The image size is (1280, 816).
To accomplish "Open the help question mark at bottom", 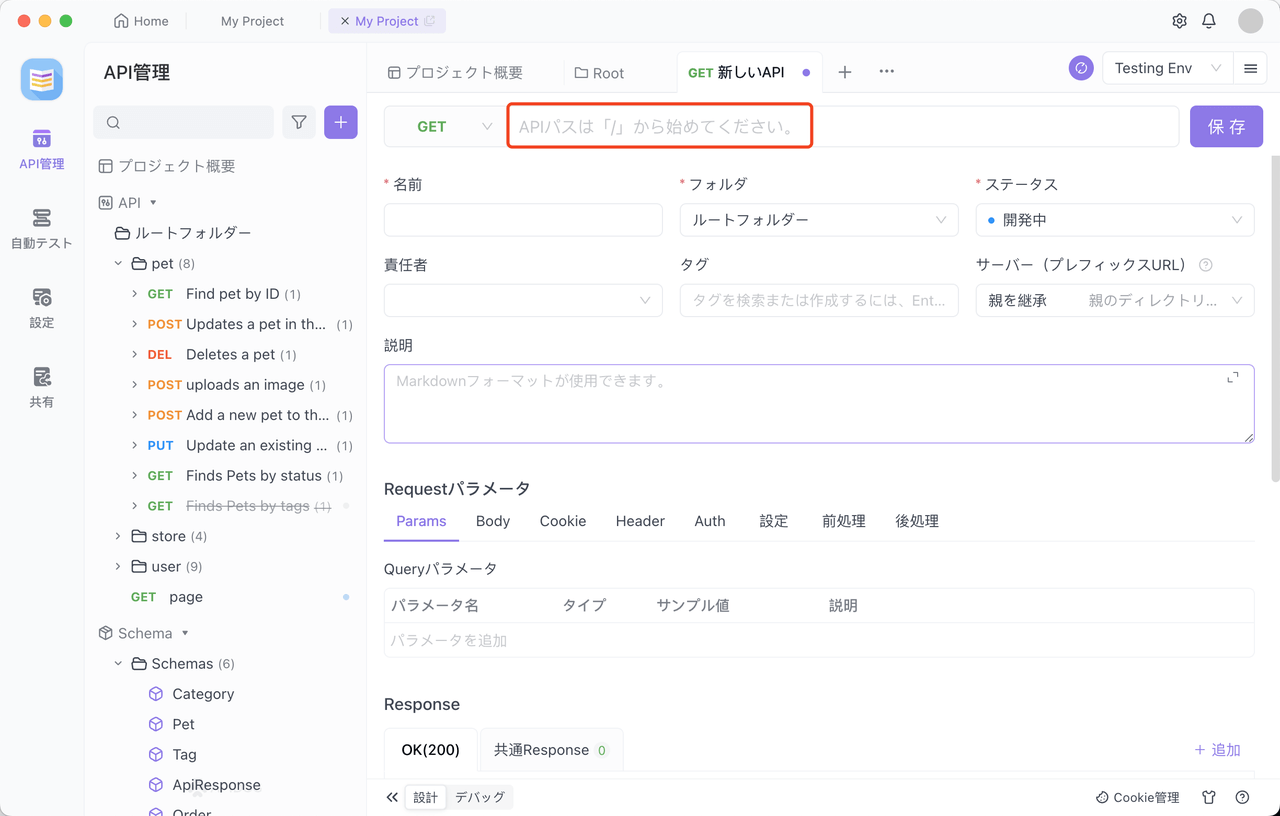I will coord(1242,797).
